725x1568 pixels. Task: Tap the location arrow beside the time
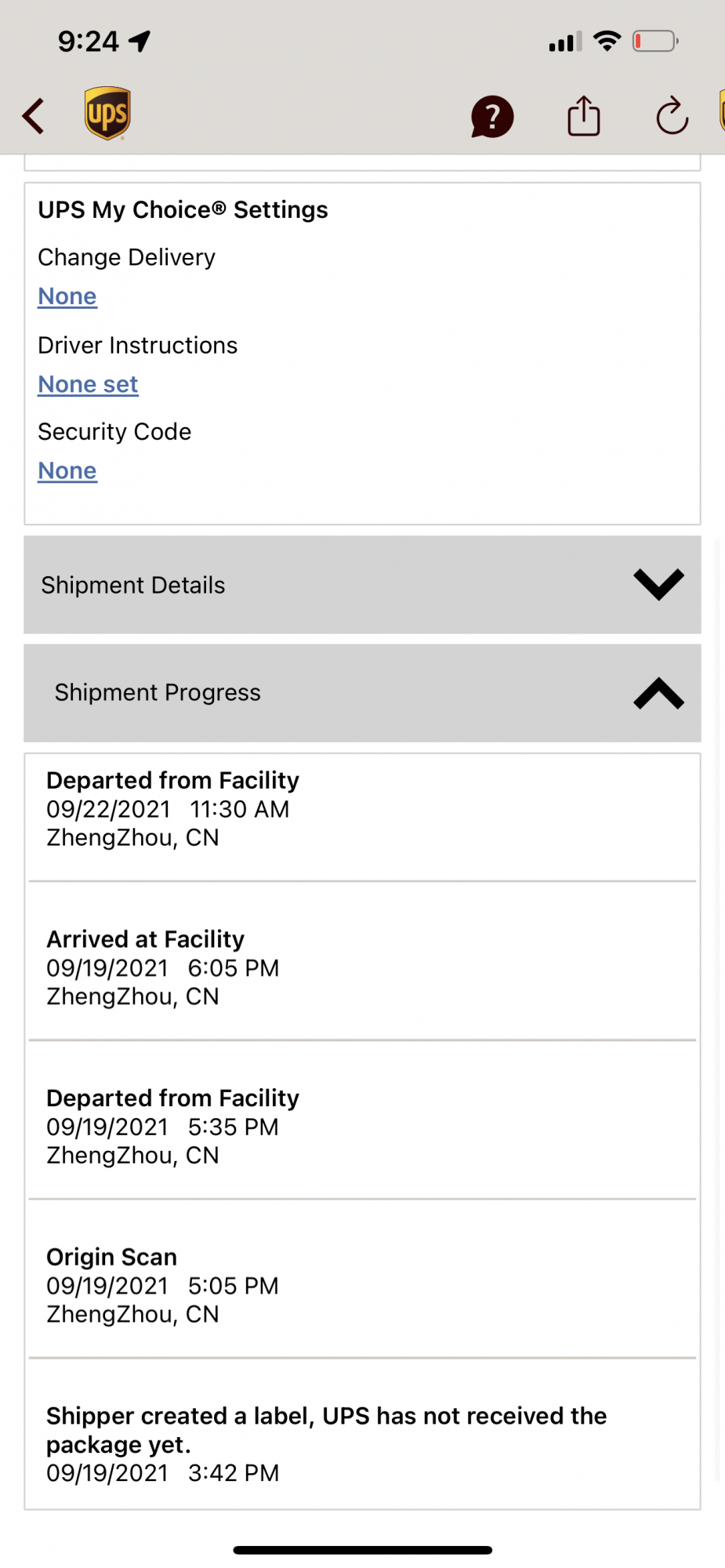click(x=140, y=41)
